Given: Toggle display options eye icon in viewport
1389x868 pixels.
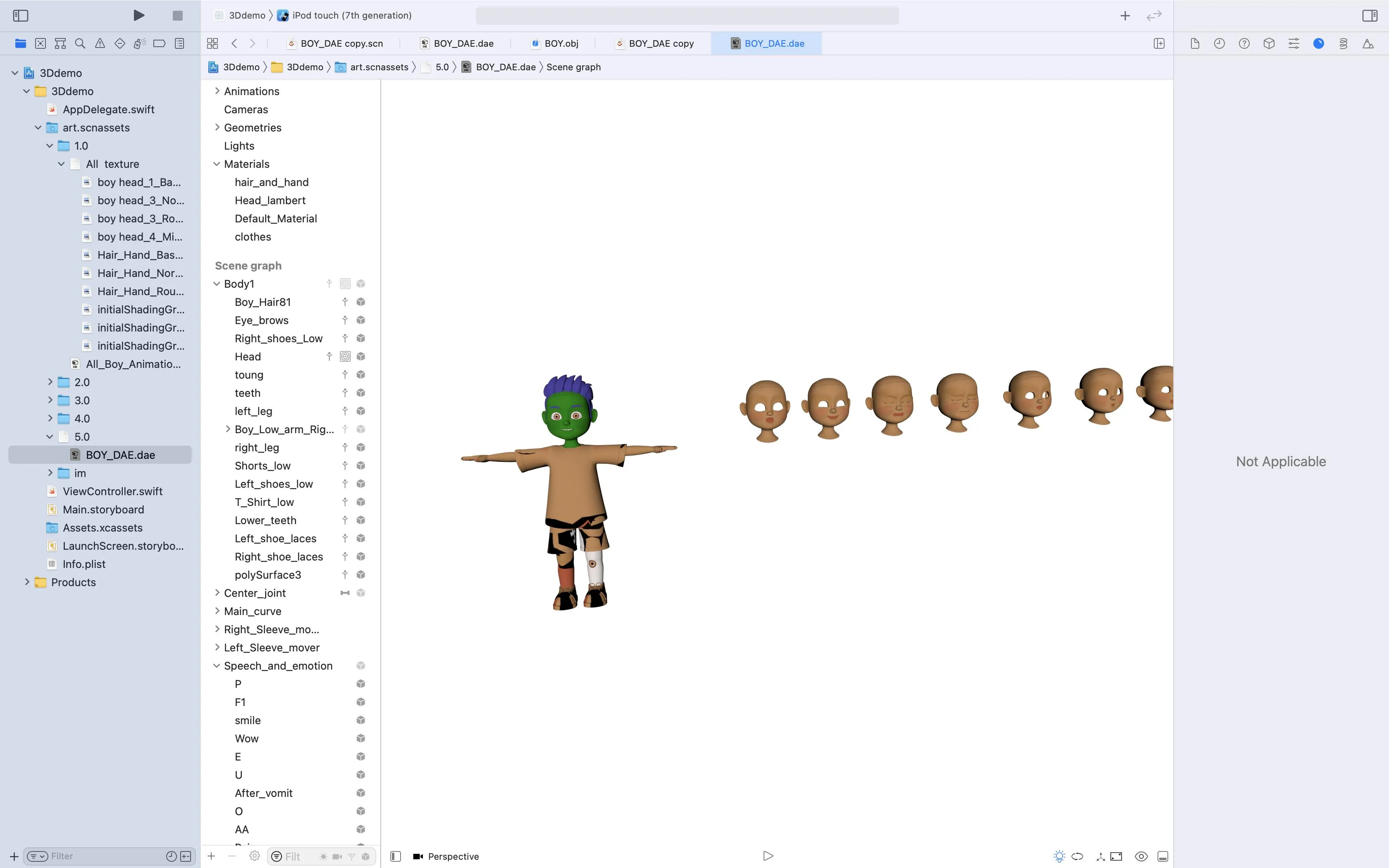Looking at the screenshot, I should coord(1141,856).
